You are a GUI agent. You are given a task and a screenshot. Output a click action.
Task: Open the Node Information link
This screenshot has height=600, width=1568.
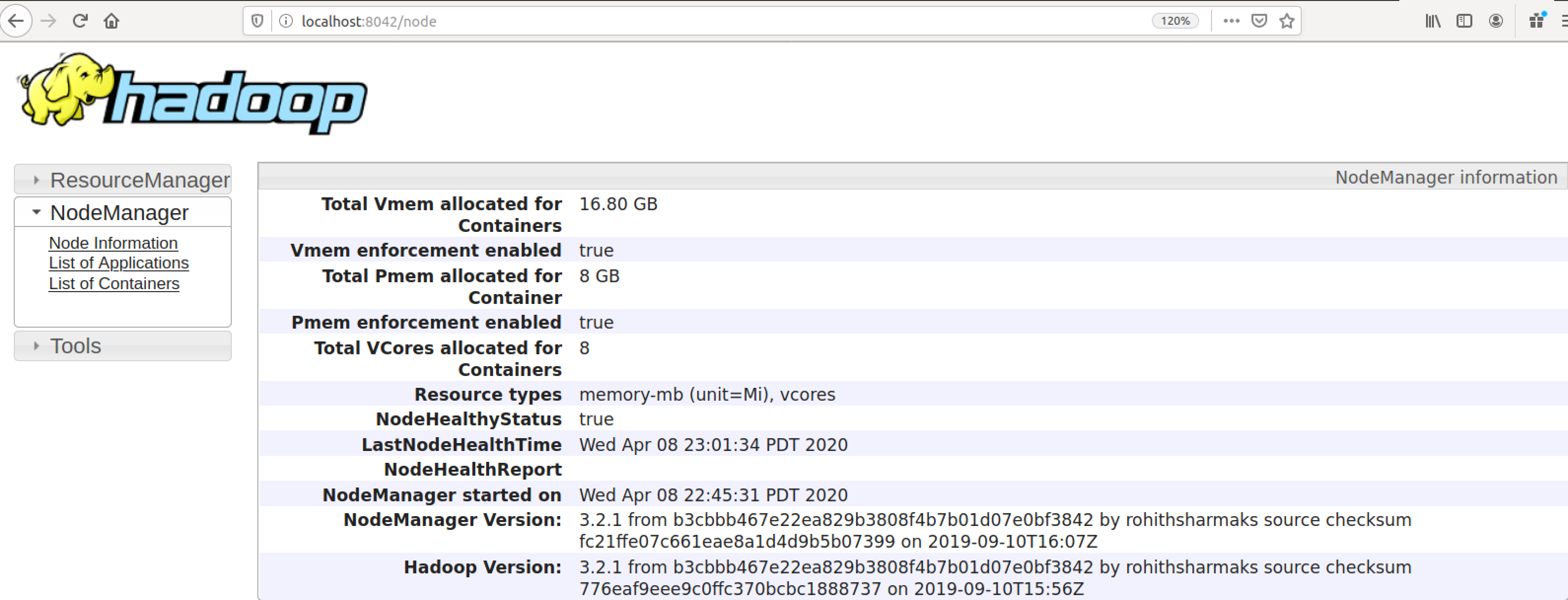coord(113,243)
